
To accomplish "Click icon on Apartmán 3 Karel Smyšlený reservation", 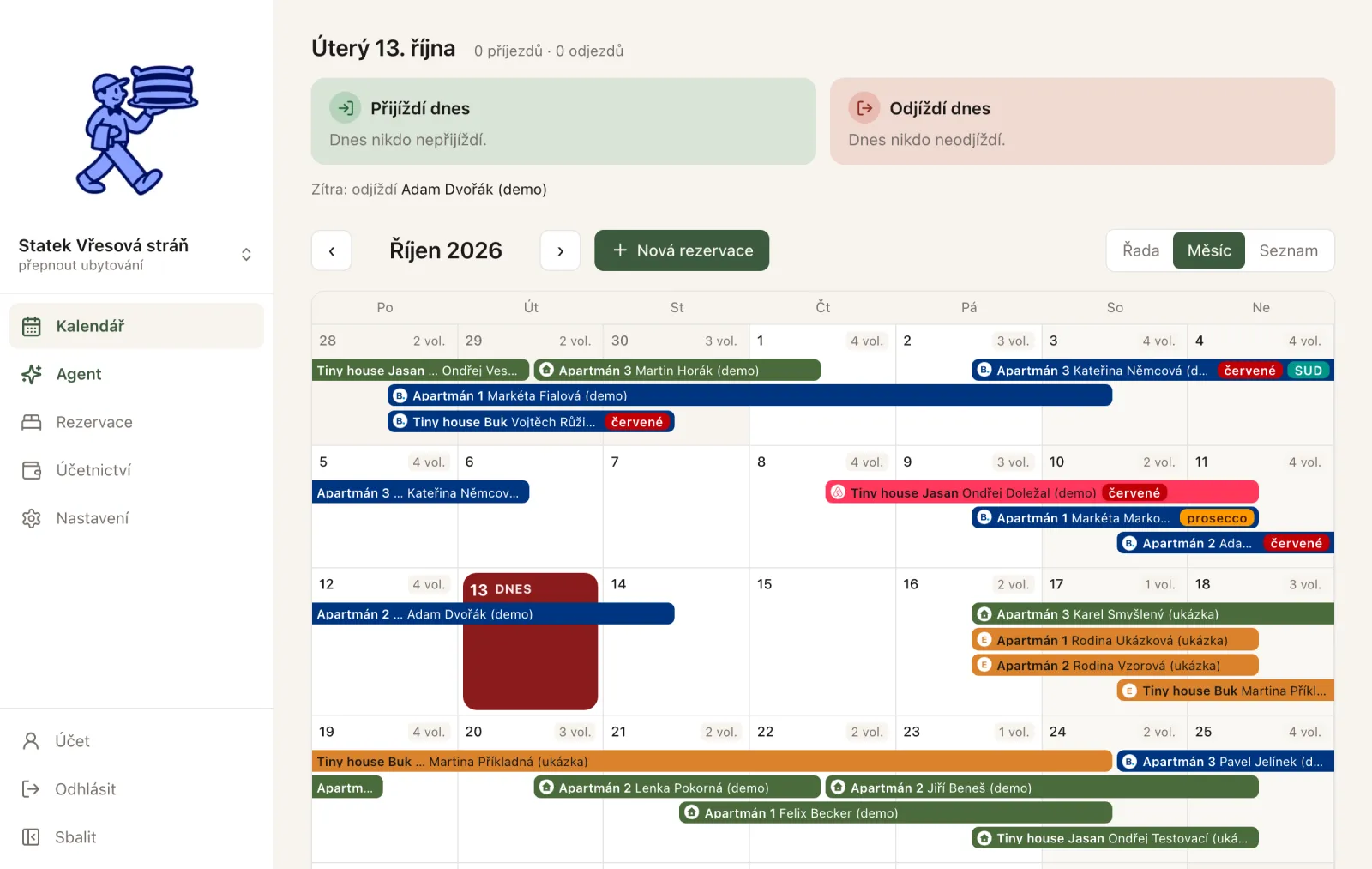I will [984, 614].
